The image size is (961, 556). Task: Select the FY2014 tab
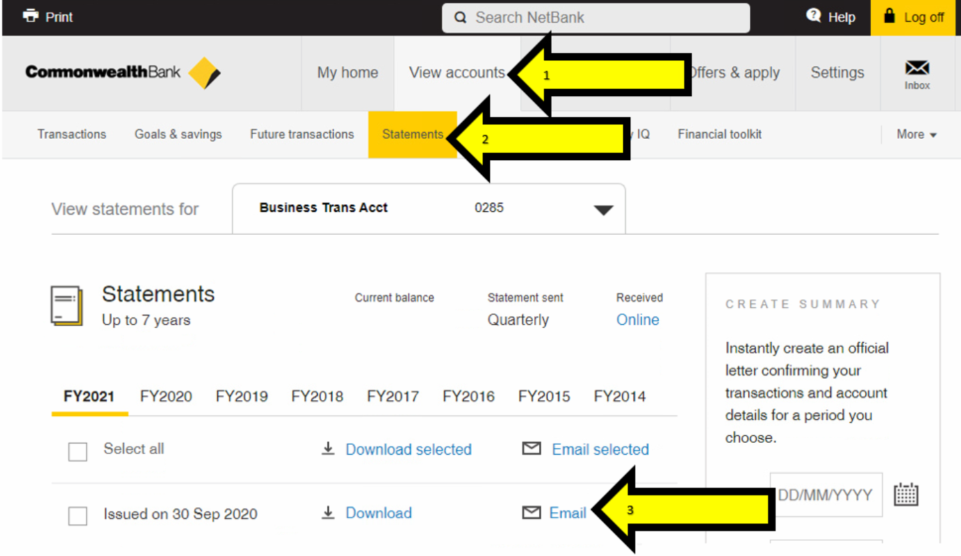coord(620,397)
